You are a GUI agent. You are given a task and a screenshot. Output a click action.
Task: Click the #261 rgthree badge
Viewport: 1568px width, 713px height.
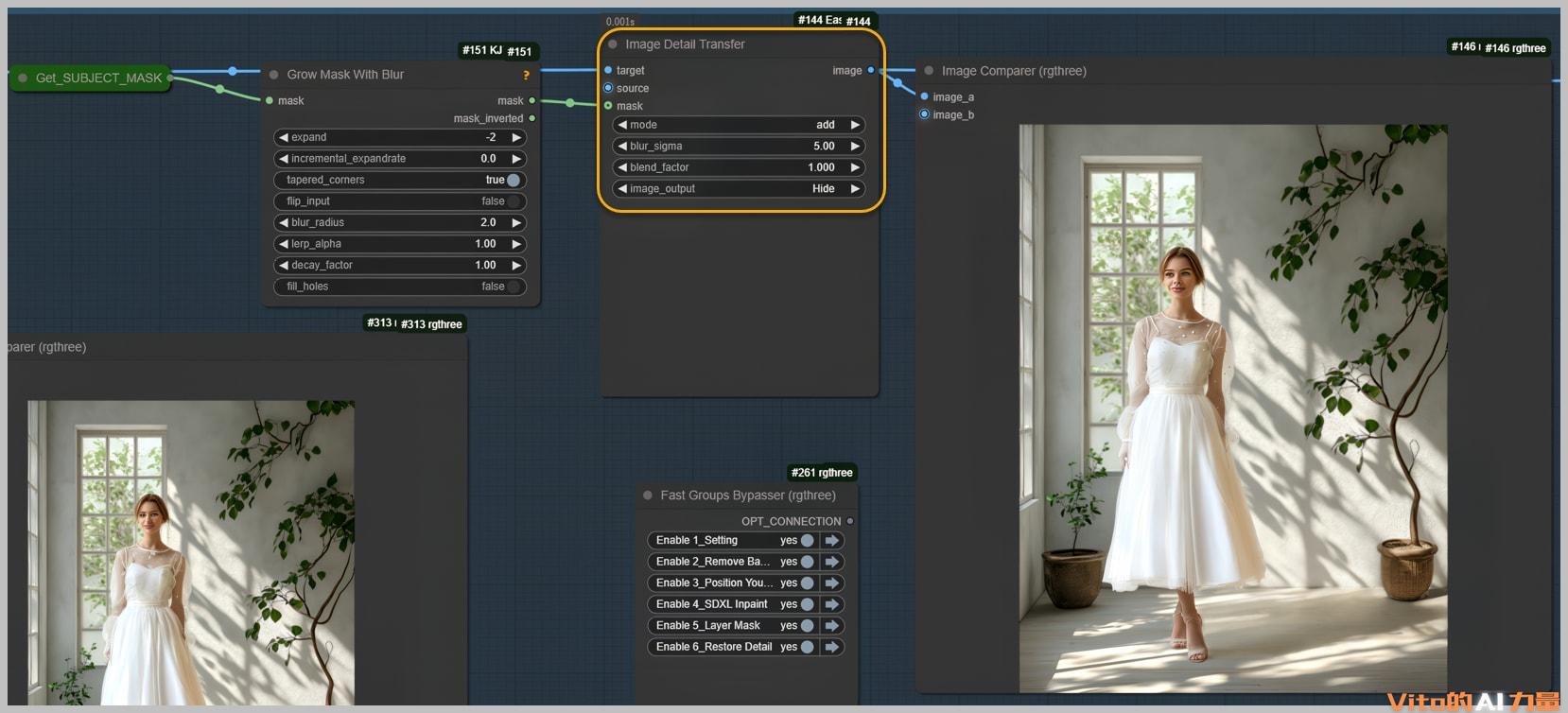click(822, 473)
